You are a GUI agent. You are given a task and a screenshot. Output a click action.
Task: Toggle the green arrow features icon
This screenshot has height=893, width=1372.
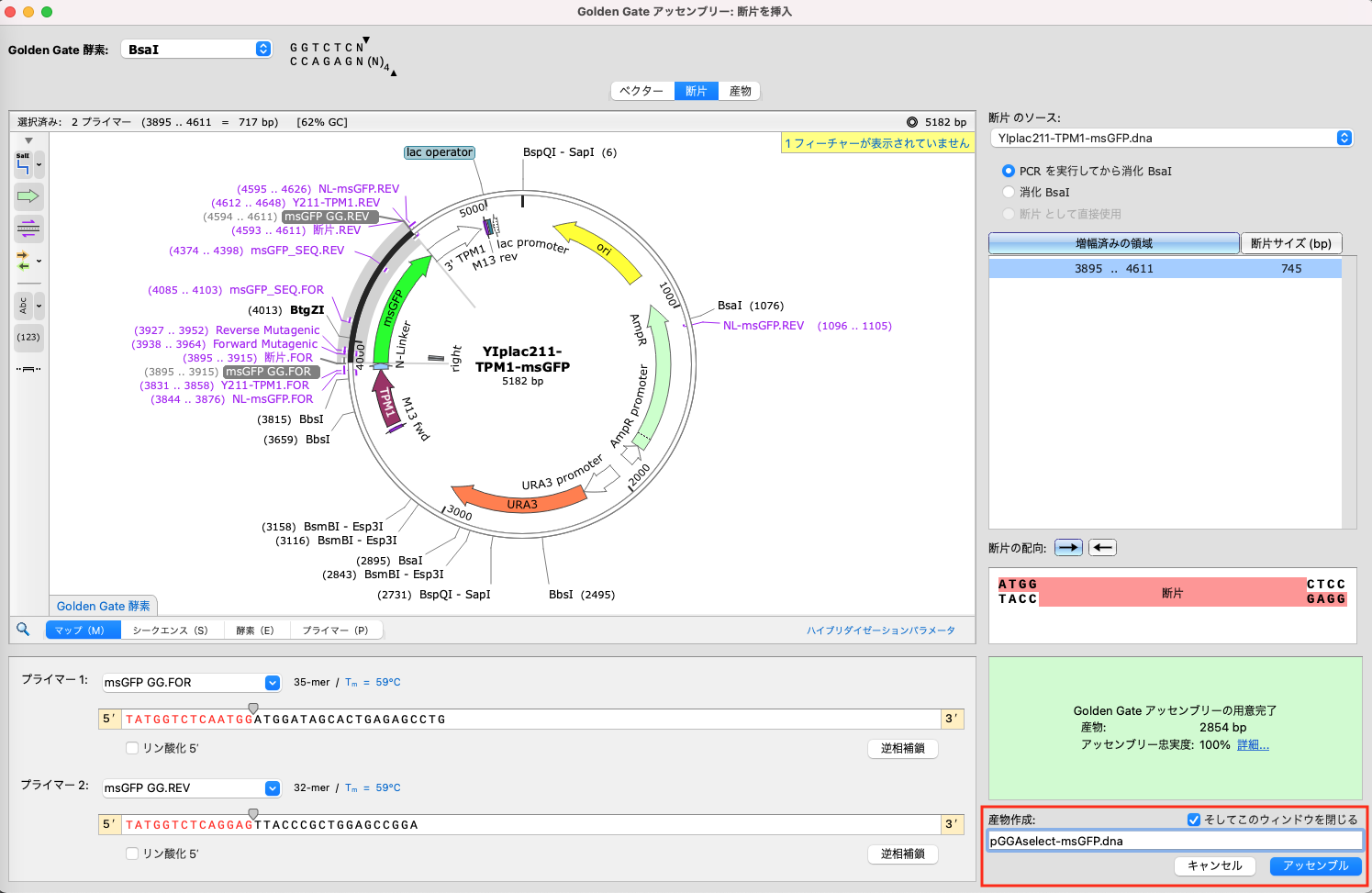pos(28,195)
